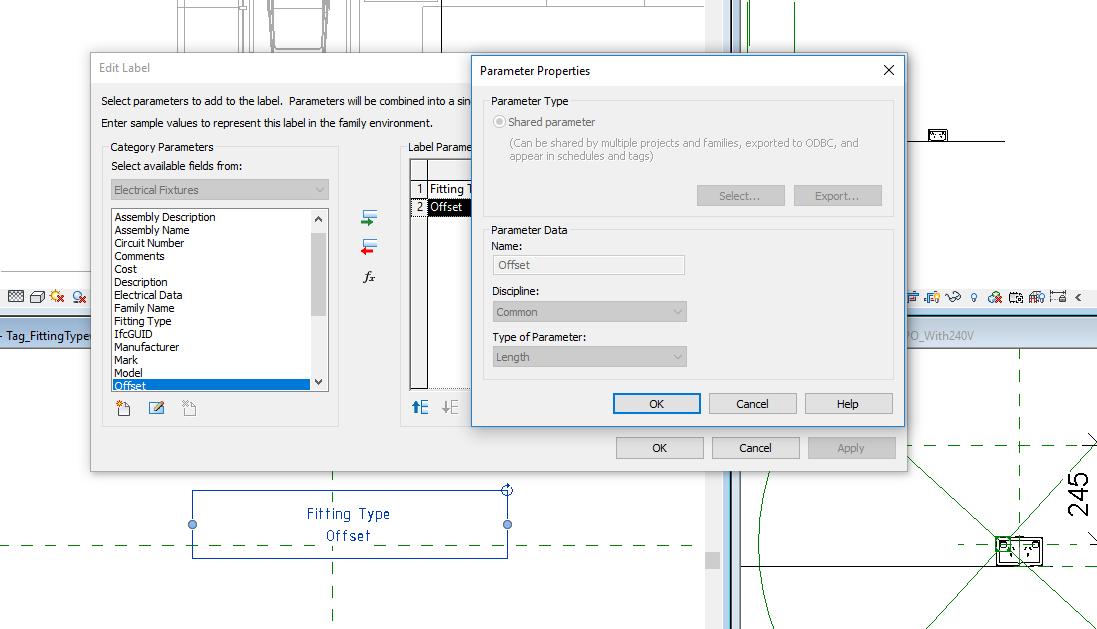Select Model in parameter list
Image resolution: width=1097 pixels, height=629 pixels.
point(211,373)
